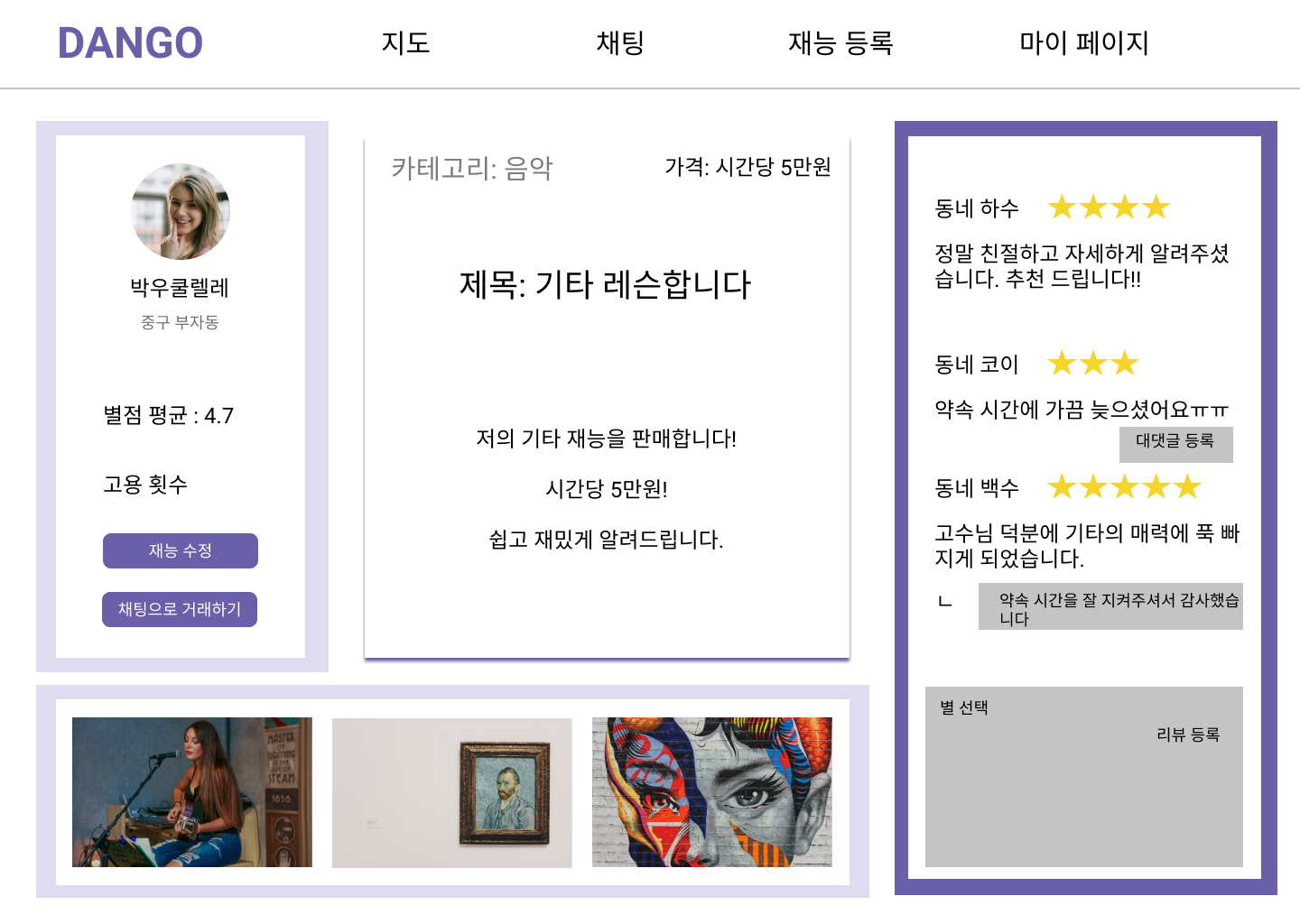Click the DANGO logo
1300x924 pixels.
pyautogui.click(x=130, y=42)
